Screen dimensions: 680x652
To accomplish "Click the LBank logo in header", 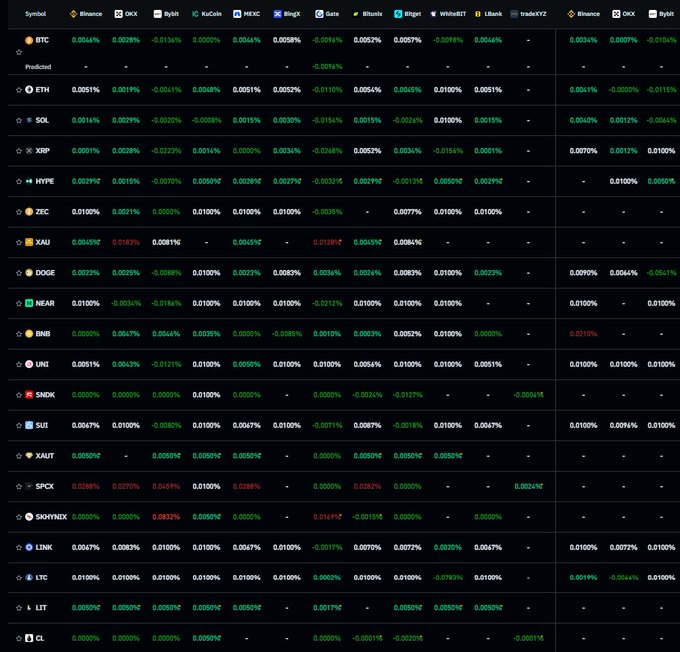I will (478, 14).
